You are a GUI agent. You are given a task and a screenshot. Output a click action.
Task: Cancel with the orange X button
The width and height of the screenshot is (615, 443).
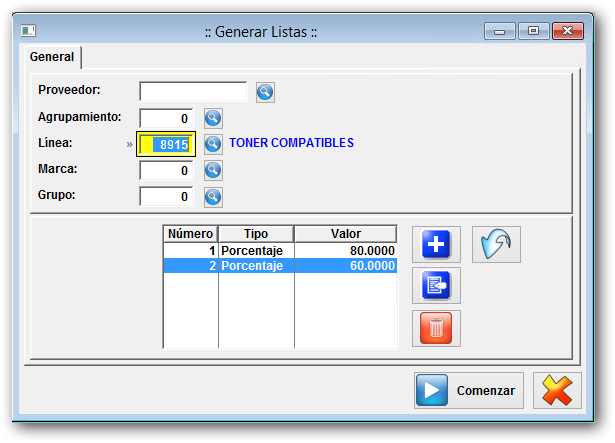click(557, 390)
